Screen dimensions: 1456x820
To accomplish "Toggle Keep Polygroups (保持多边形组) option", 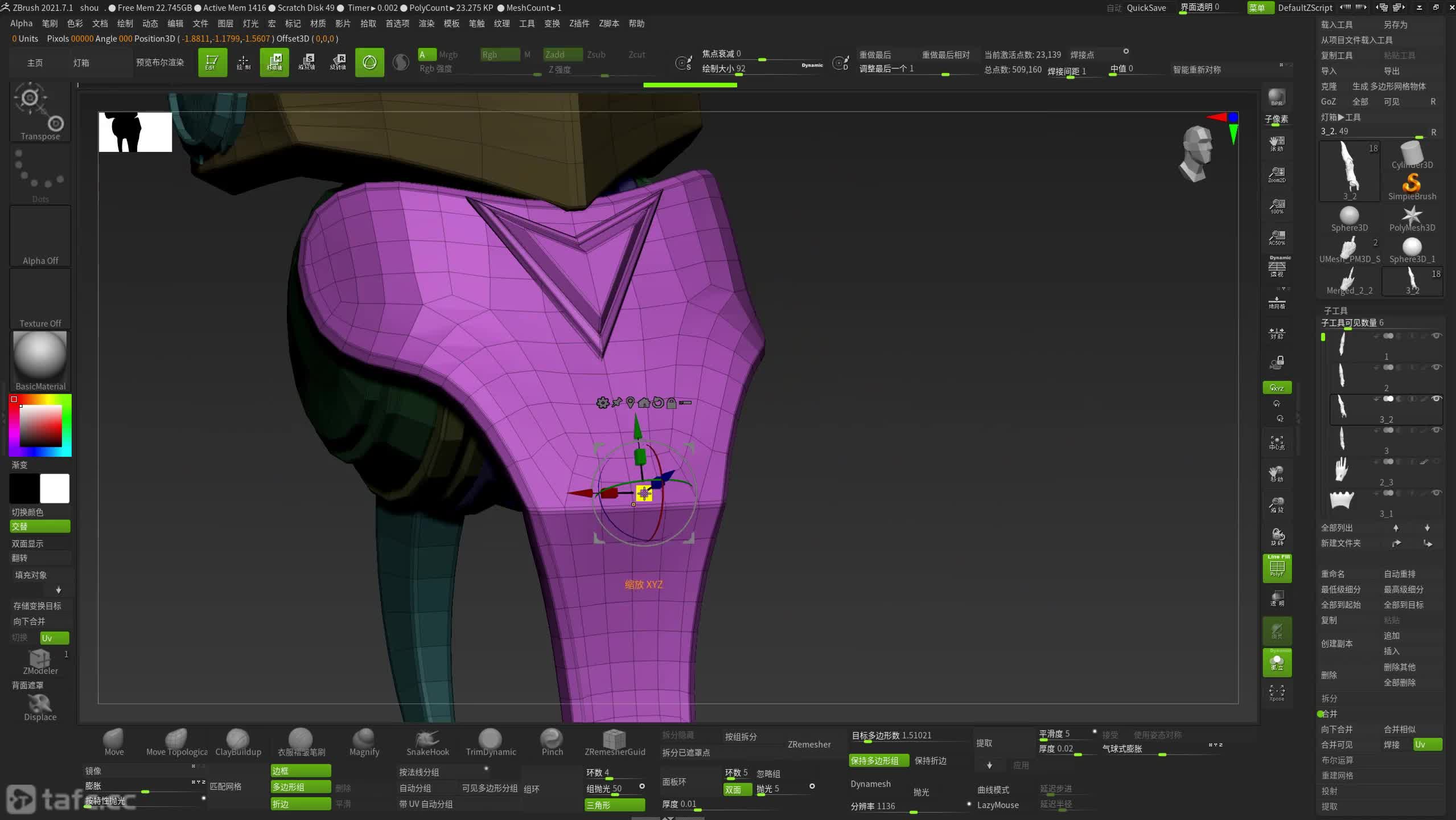I will coord(878,761).
